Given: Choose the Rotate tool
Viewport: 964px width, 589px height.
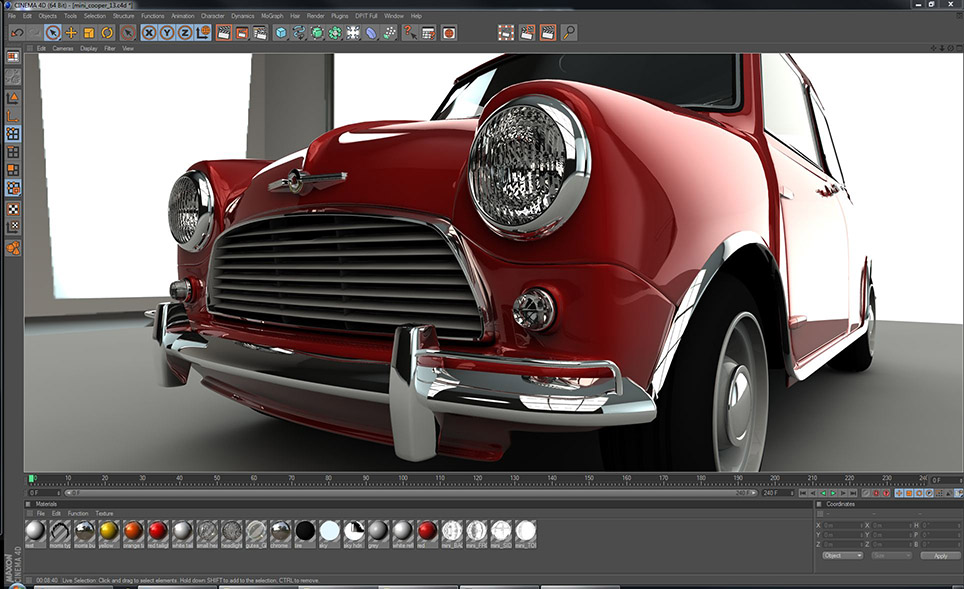Looking at the screenshot, I should [x=106, y=32].
